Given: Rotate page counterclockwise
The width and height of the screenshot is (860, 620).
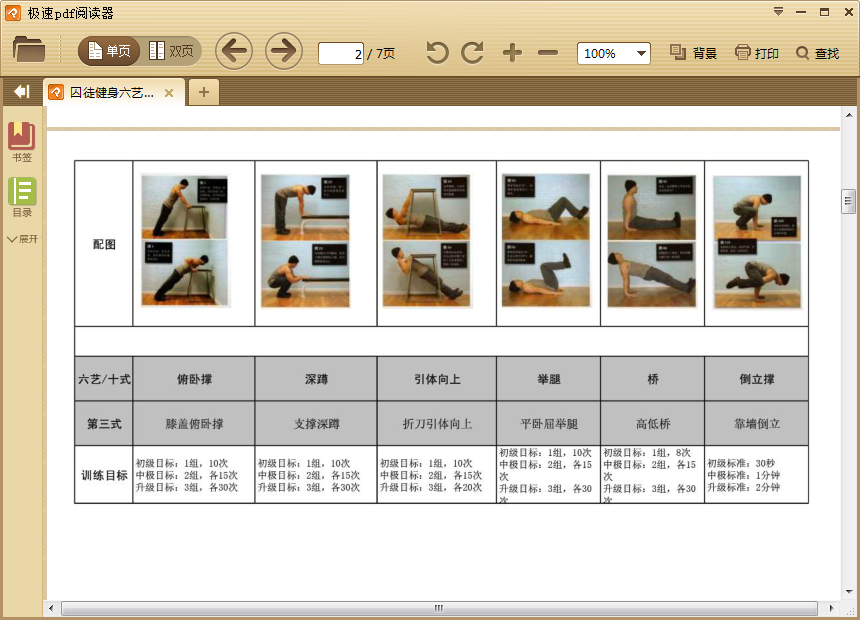Looking at the screenshot, I should [x=438, y=53].
